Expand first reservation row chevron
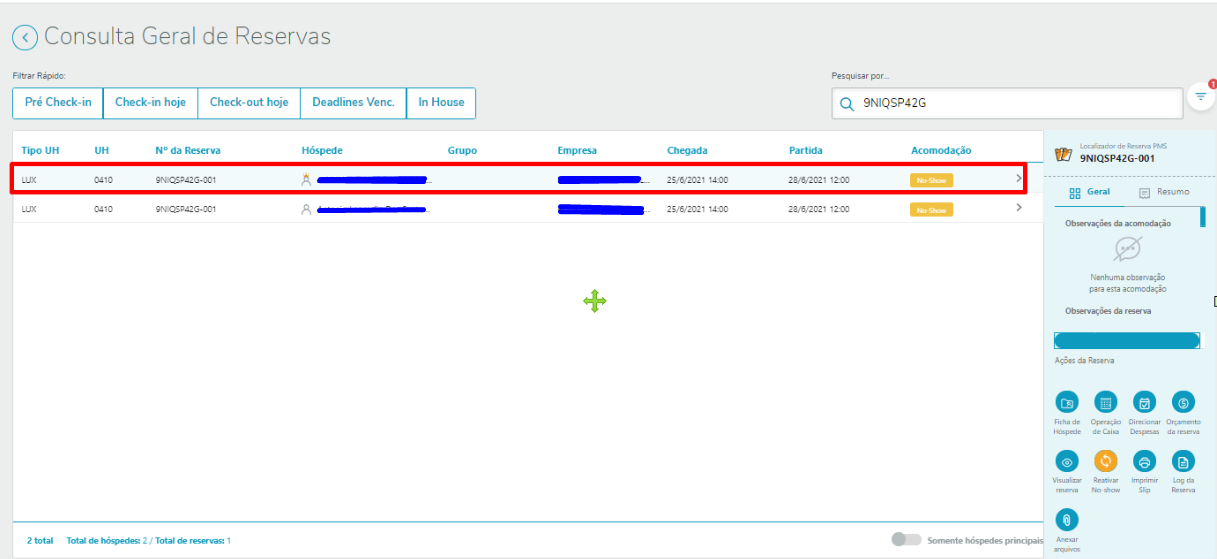The height and width of the screenshot is (559, 1217). pos(1019,179)
